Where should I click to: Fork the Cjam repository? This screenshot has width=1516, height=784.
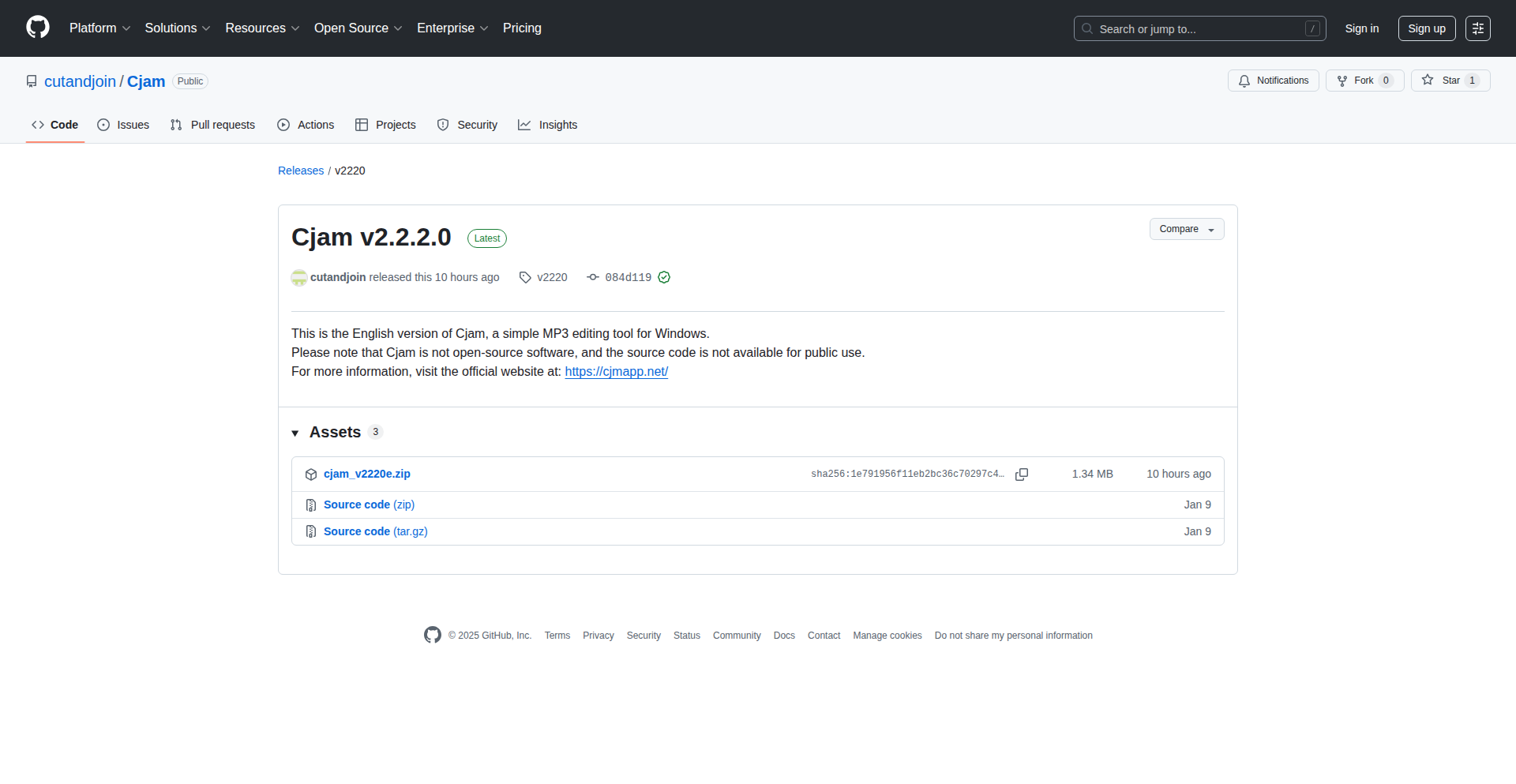[1365, 81]
